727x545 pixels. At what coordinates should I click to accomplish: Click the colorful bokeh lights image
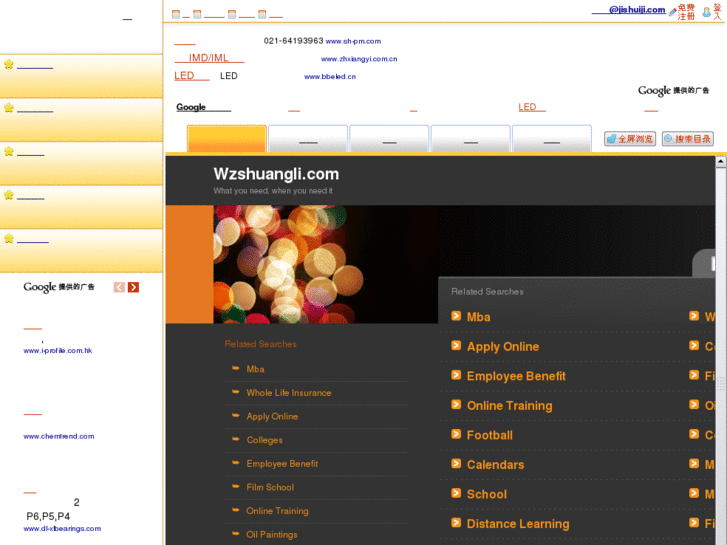click(325, 264)
